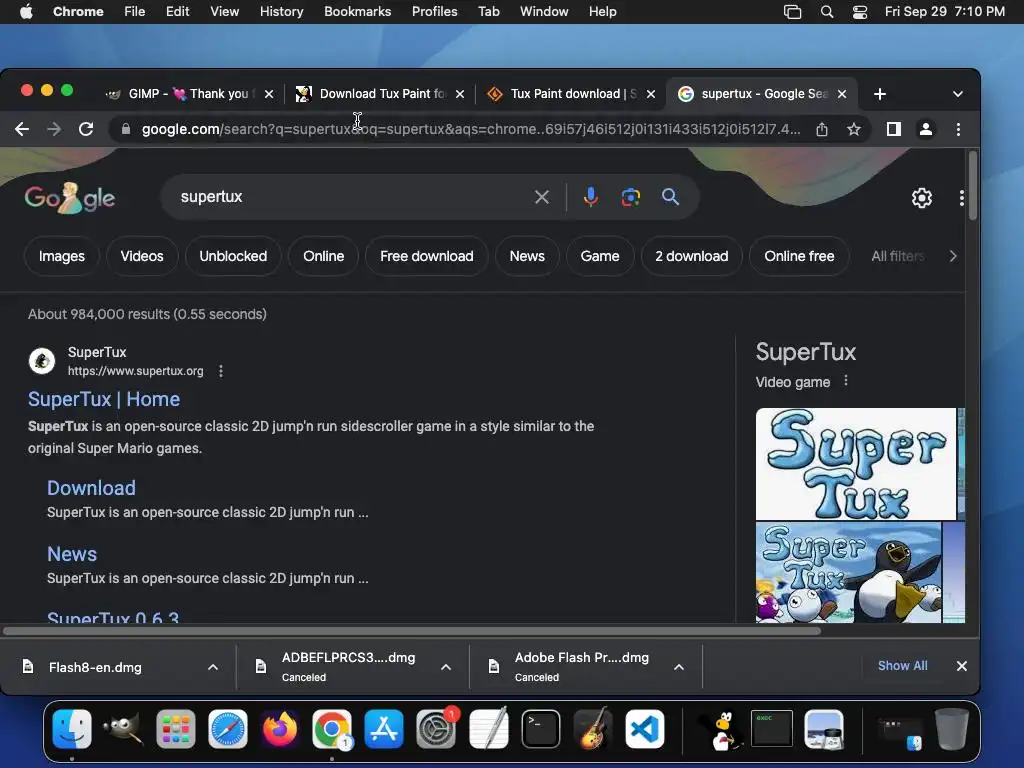
Task: Apply the Unblocked filter chip
Action: pos(233,256)
